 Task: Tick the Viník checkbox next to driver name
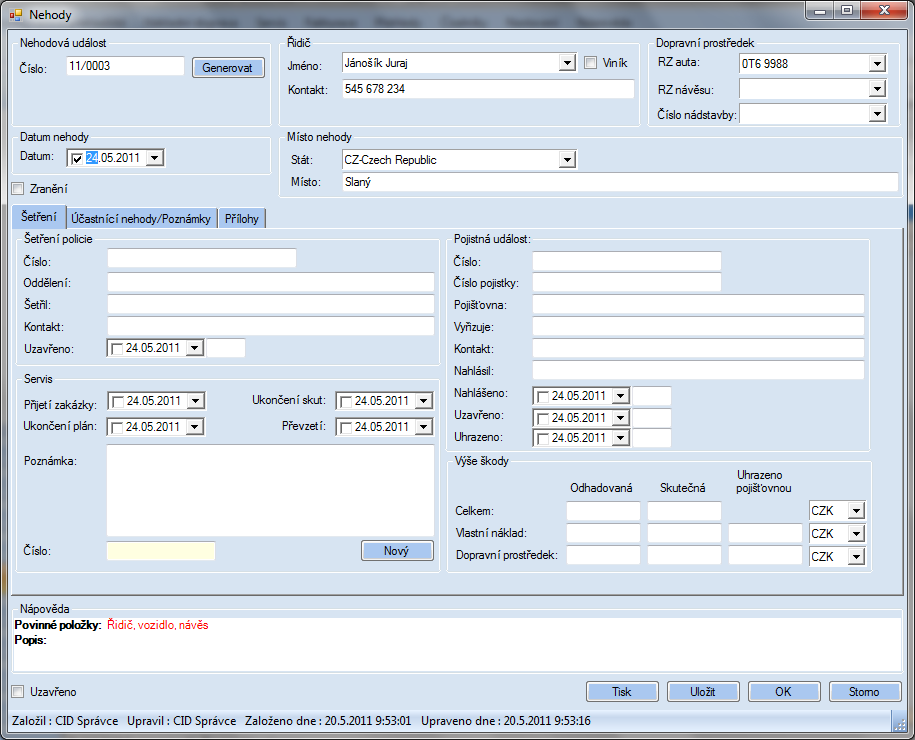click(x=591, y=62)
